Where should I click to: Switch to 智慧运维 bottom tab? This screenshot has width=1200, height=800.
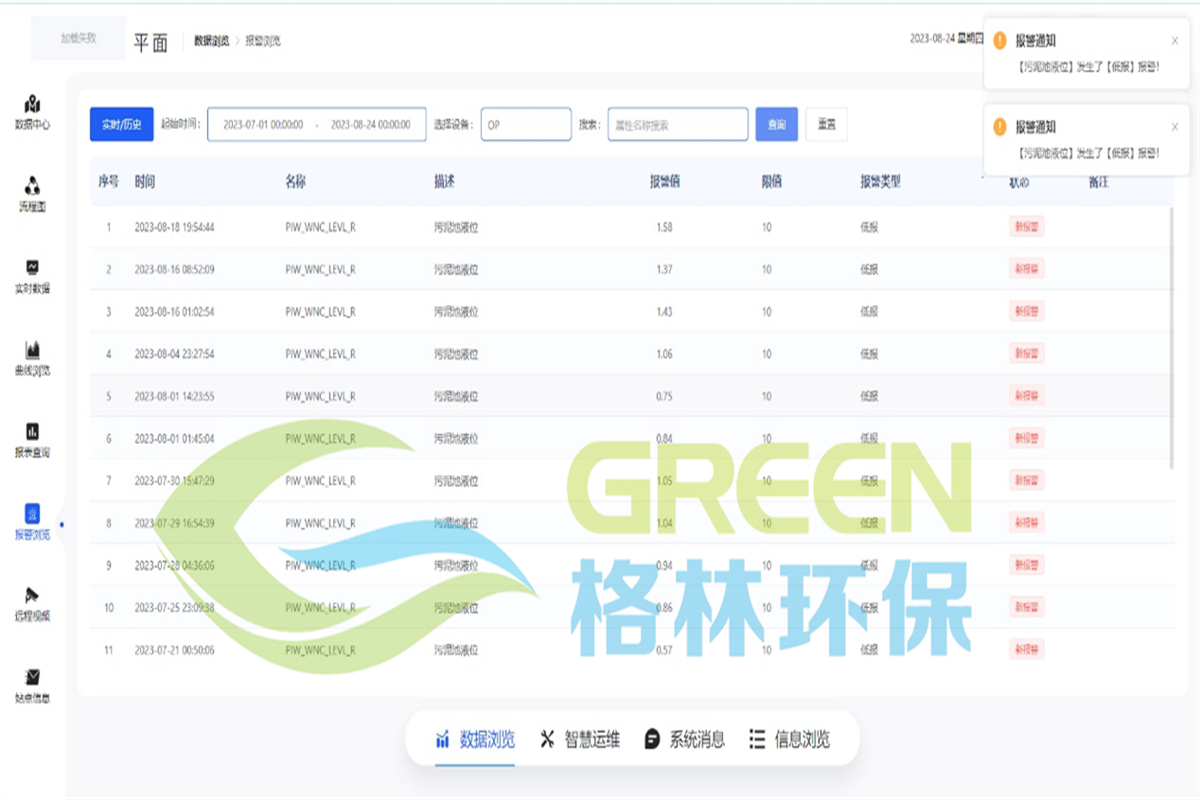click(x=580, y=740)
